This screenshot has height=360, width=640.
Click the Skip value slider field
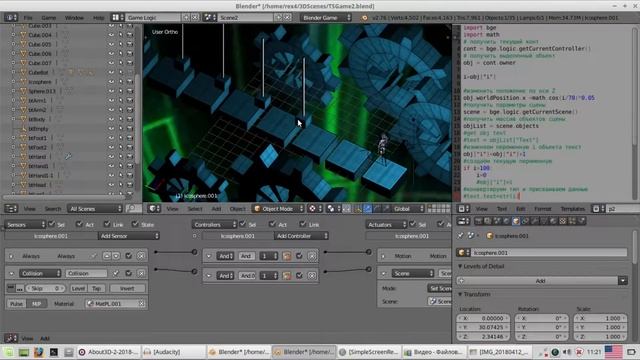(45, 288)
